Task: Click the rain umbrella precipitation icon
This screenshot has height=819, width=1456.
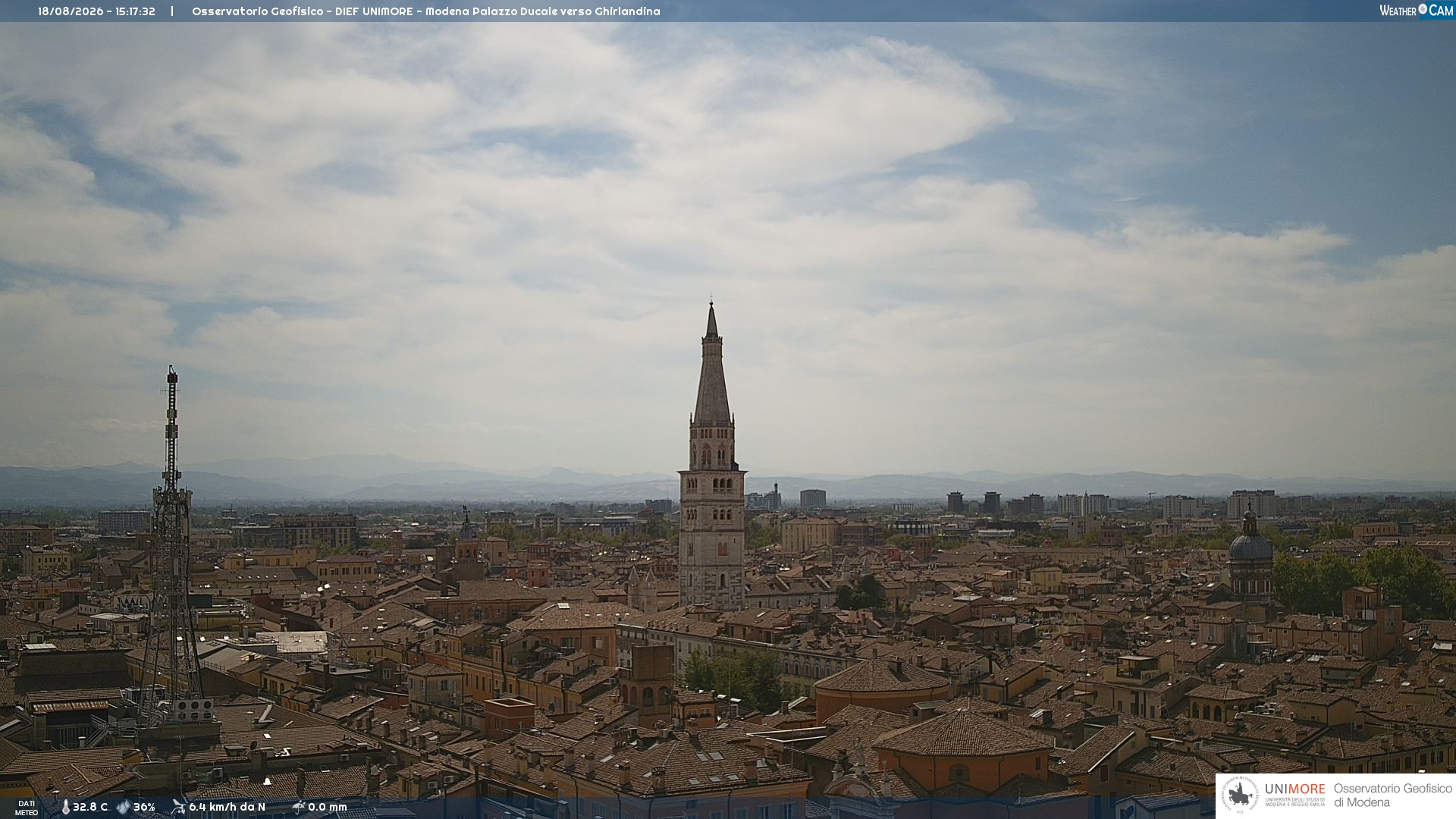Action: [299, 807]
